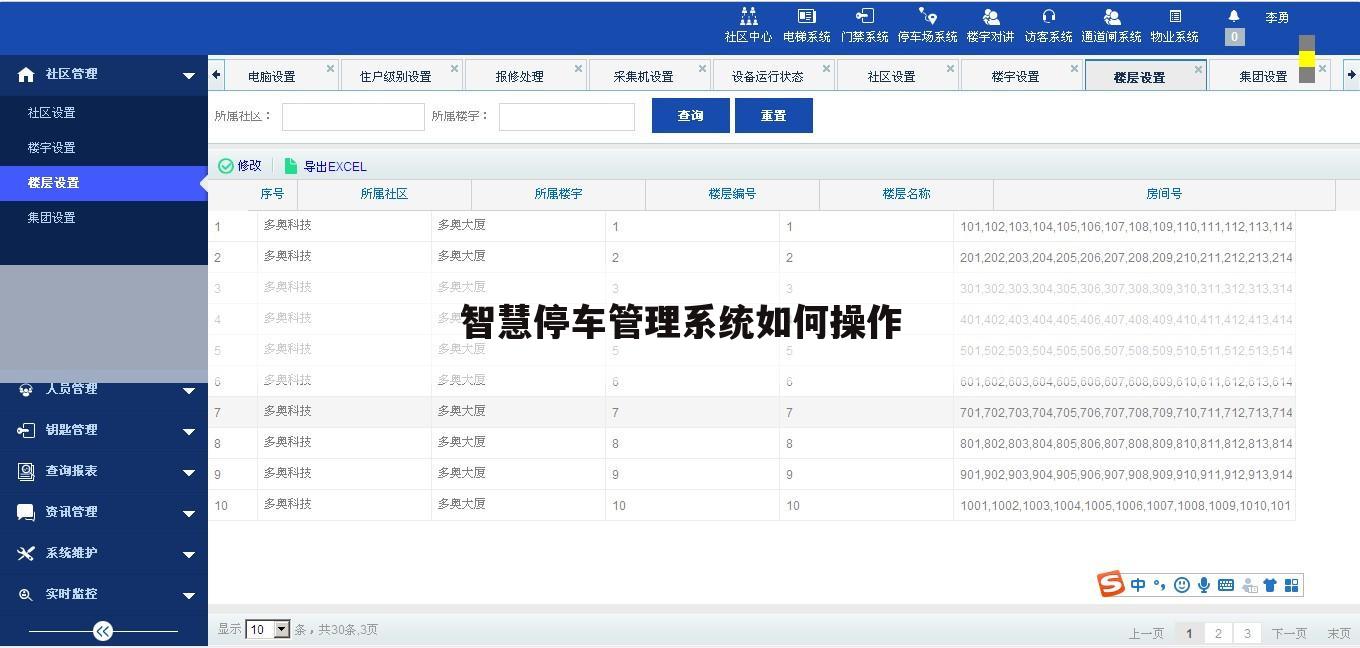Switch to the 设备运行状态 tab

(767, 77)
